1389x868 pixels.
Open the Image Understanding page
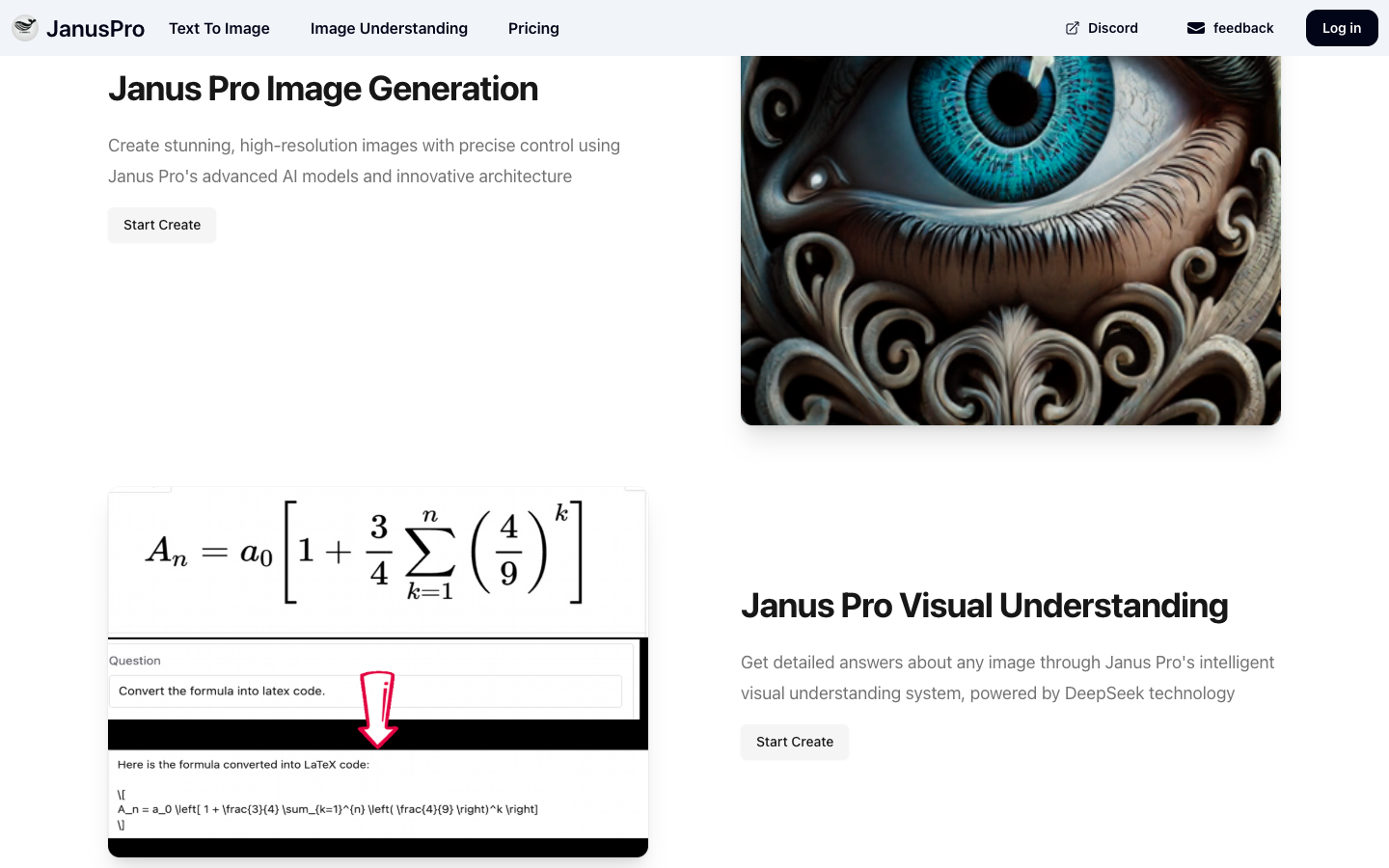click(x=389, y=28)
